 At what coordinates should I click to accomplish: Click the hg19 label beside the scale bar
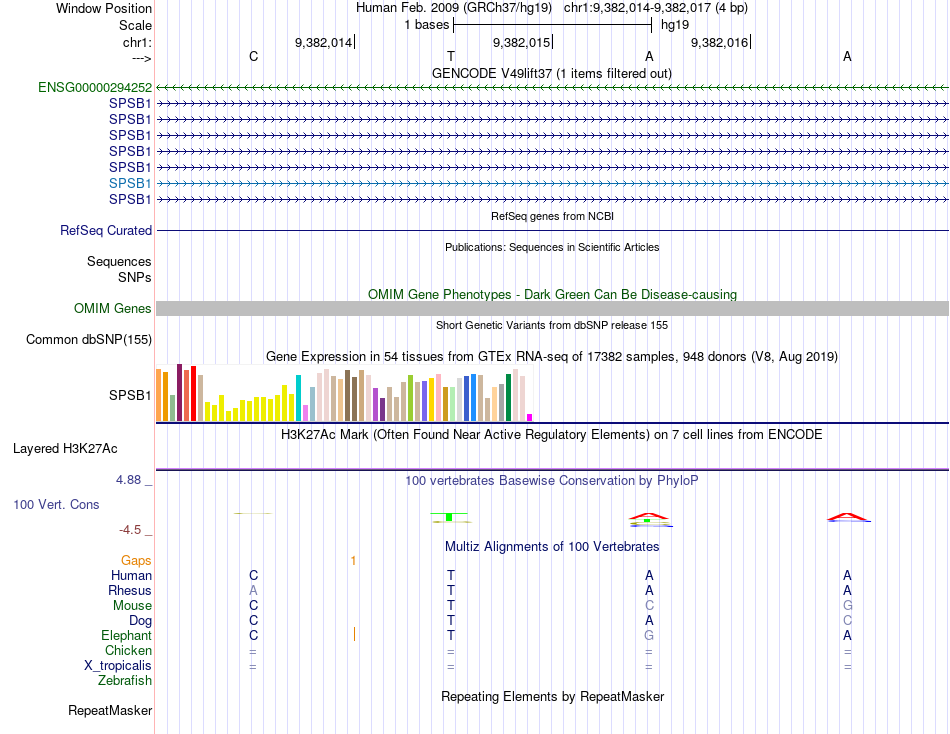pyautogui.click(x=675, y=25)
